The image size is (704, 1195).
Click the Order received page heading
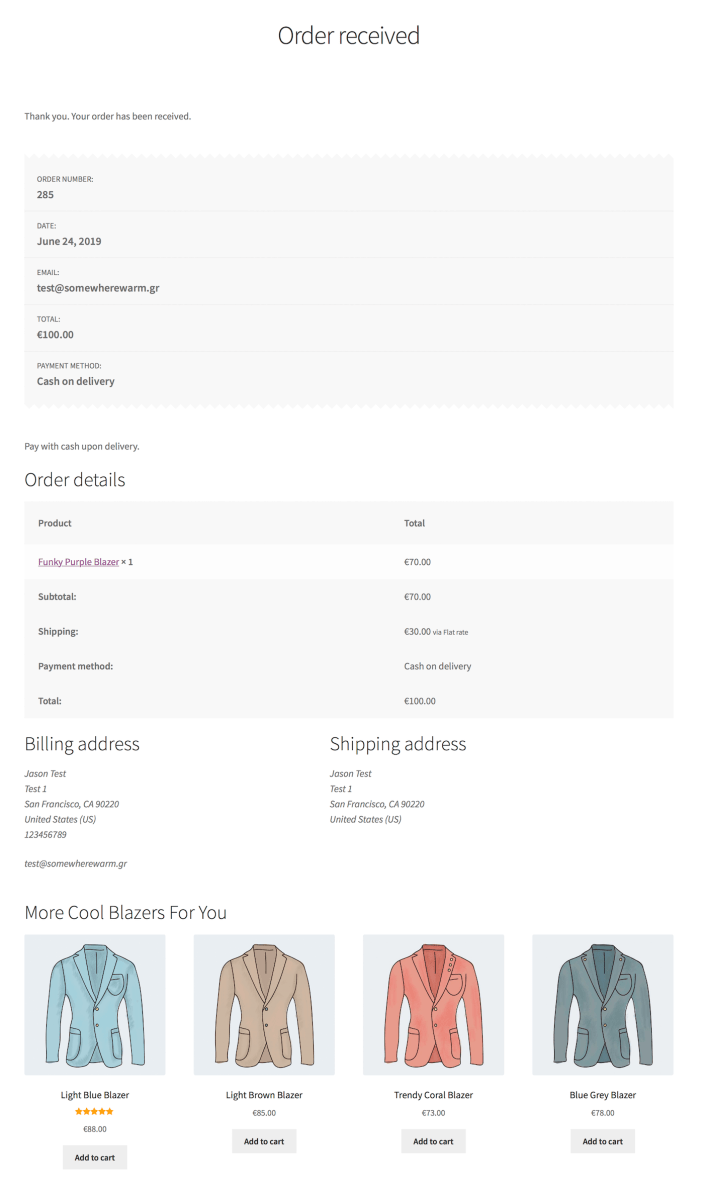click(349, 36)
